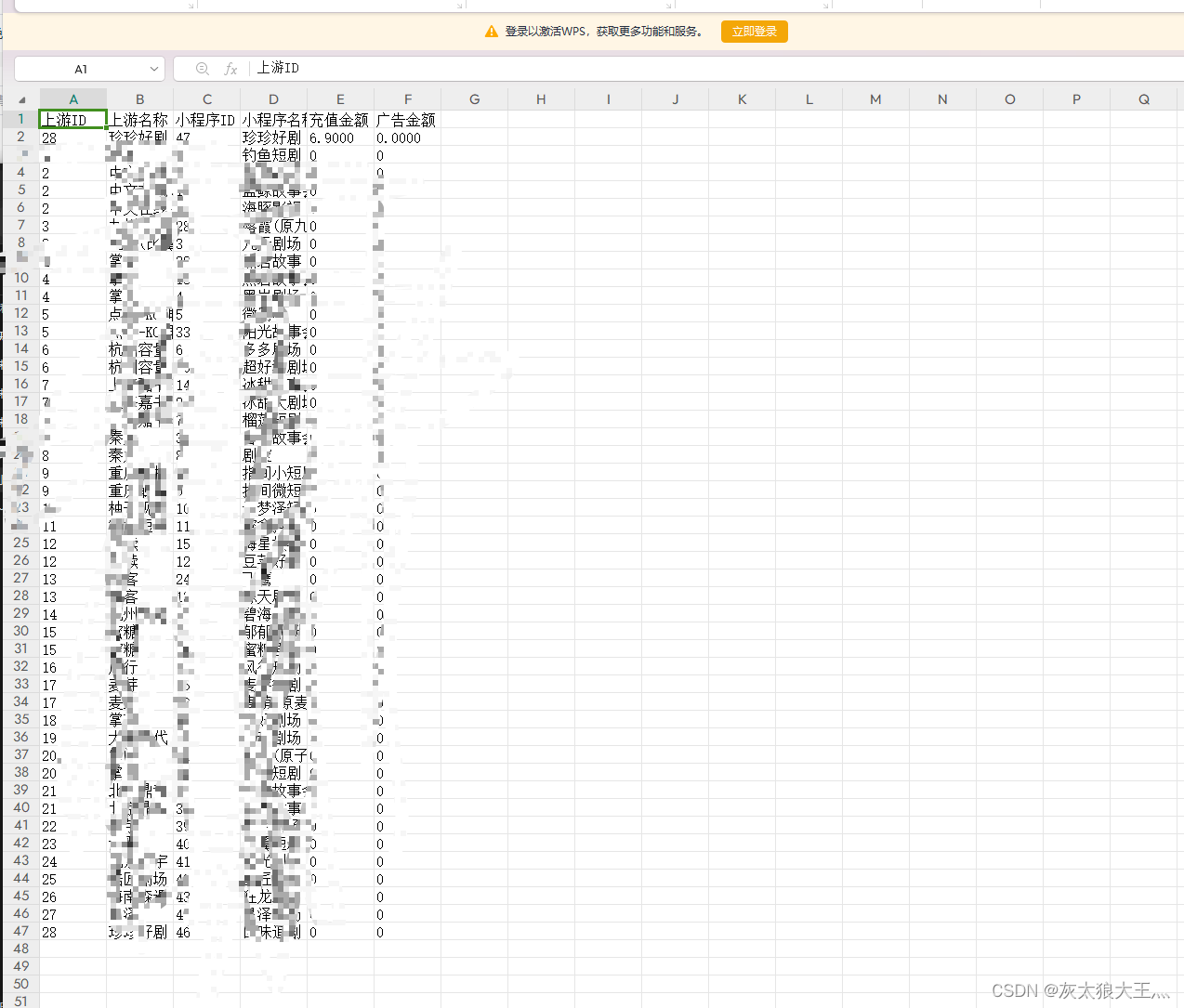Image resolution: width=1184 pixels, height=1008 pixels.
Task: Click the magnifier icon beside the formula bar
Action: click(x=202, y=68)
